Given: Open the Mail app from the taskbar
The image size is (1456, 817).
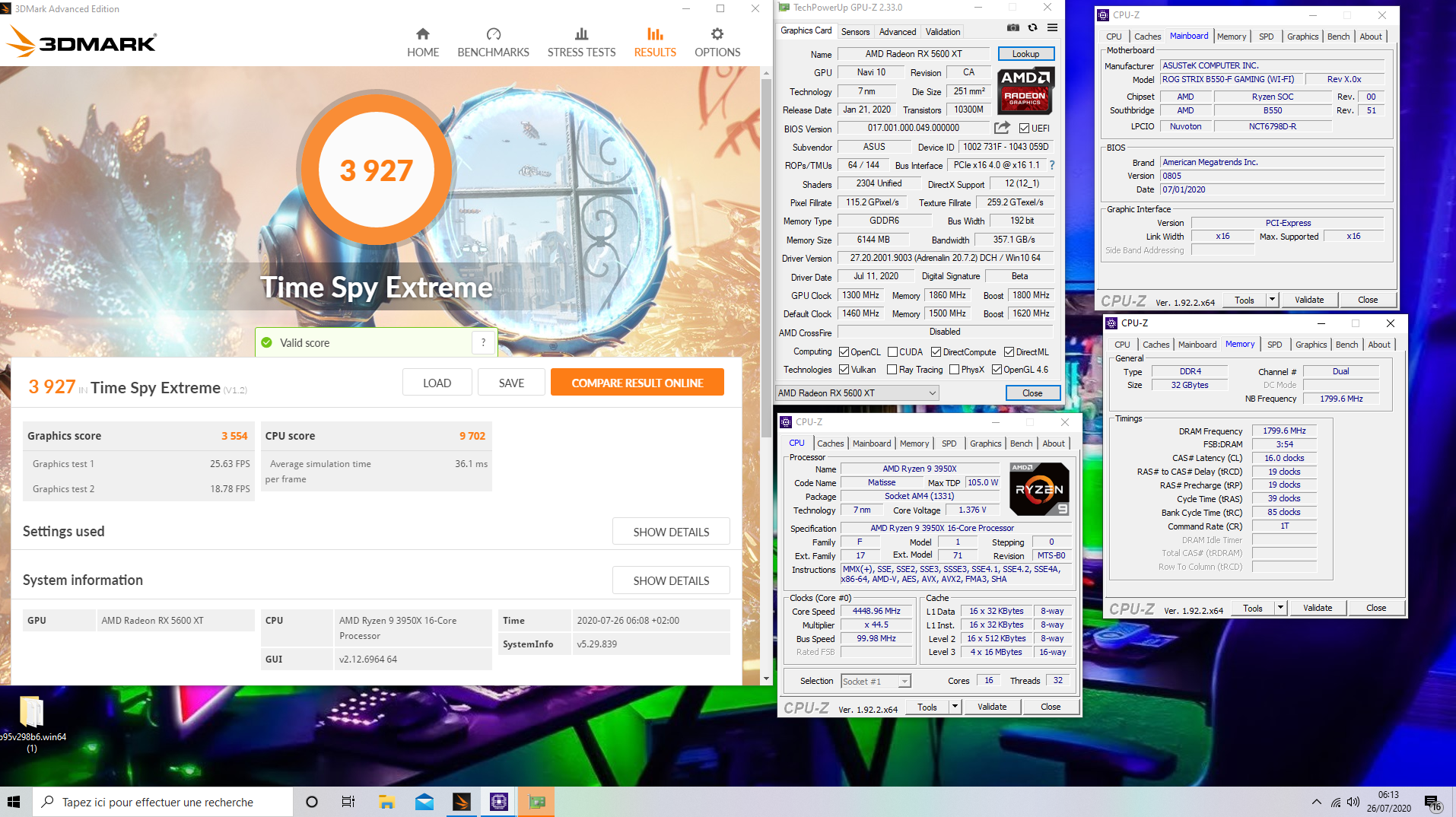Looking at the screenshot, I should point(424,802).
